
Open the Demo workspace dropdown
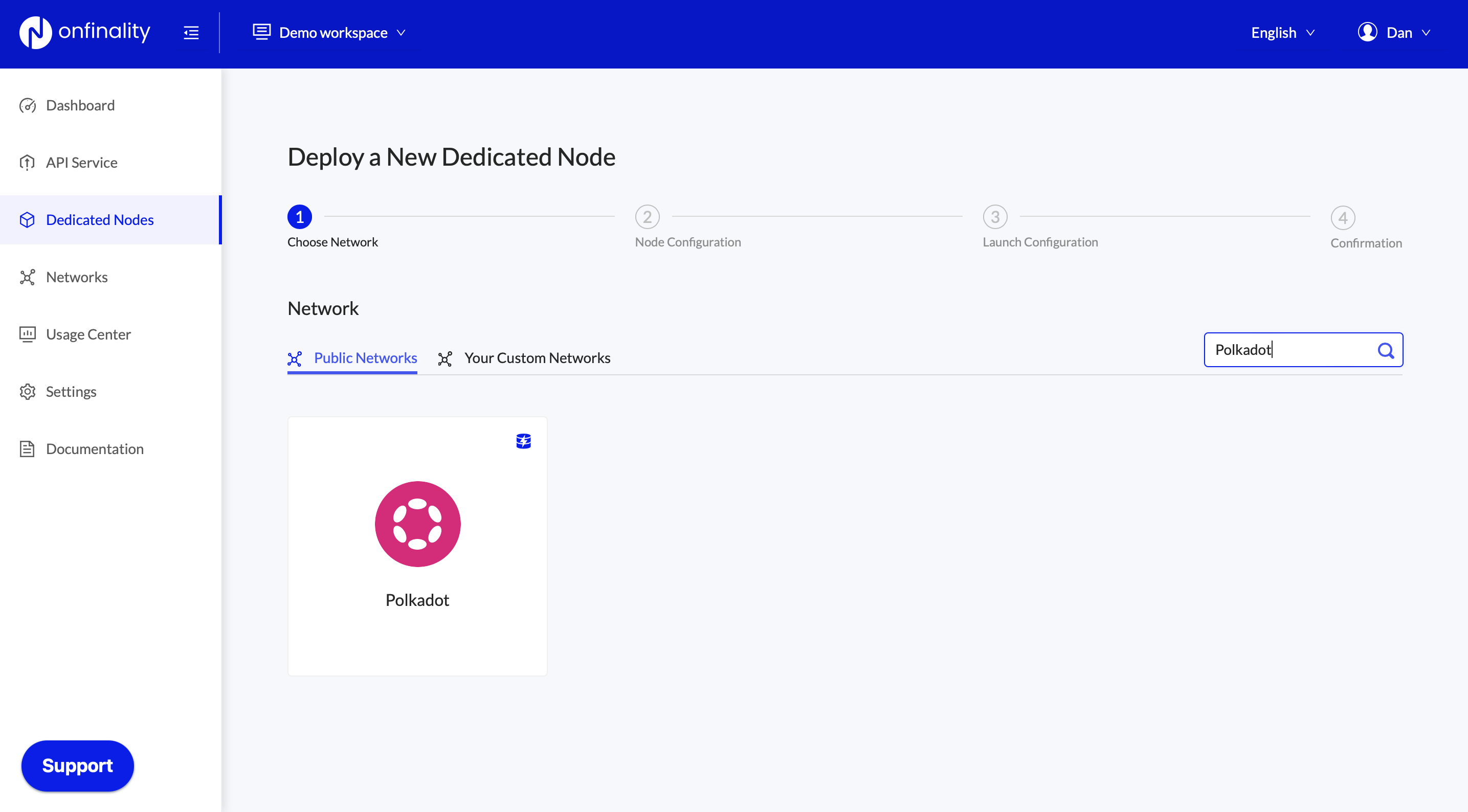(329, 33)
